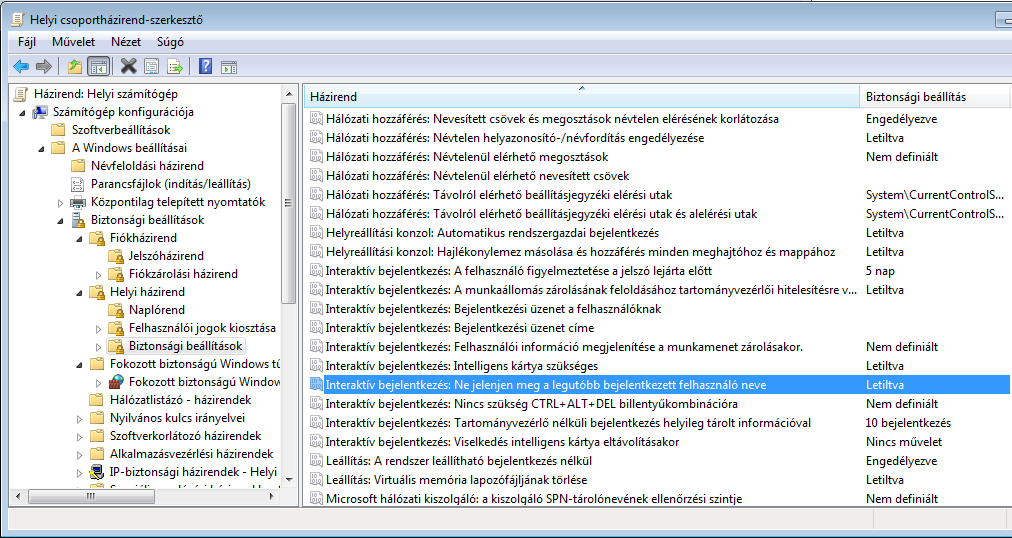The width and height of the screenshot is (1012, 538).
Task: Expand the Alkalmazásvezérlési házirendek node
Action: (x=79, y=454)
